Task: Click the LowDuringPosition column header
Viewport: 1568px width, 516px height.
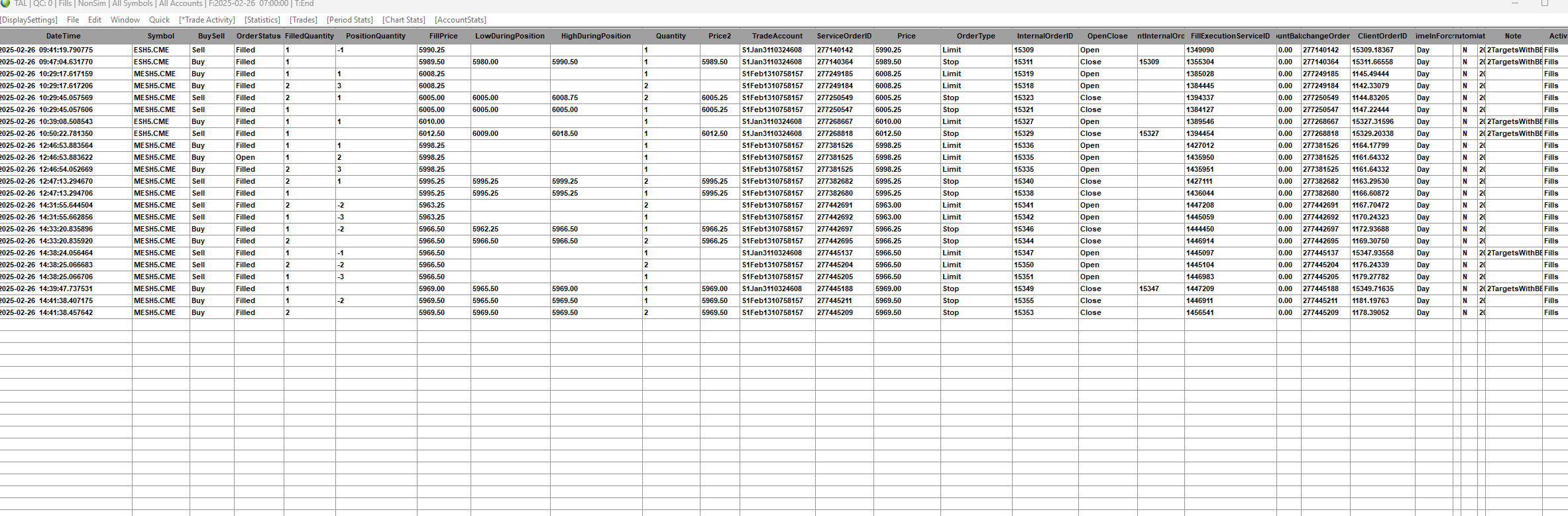Action: [x=510, y=36]
